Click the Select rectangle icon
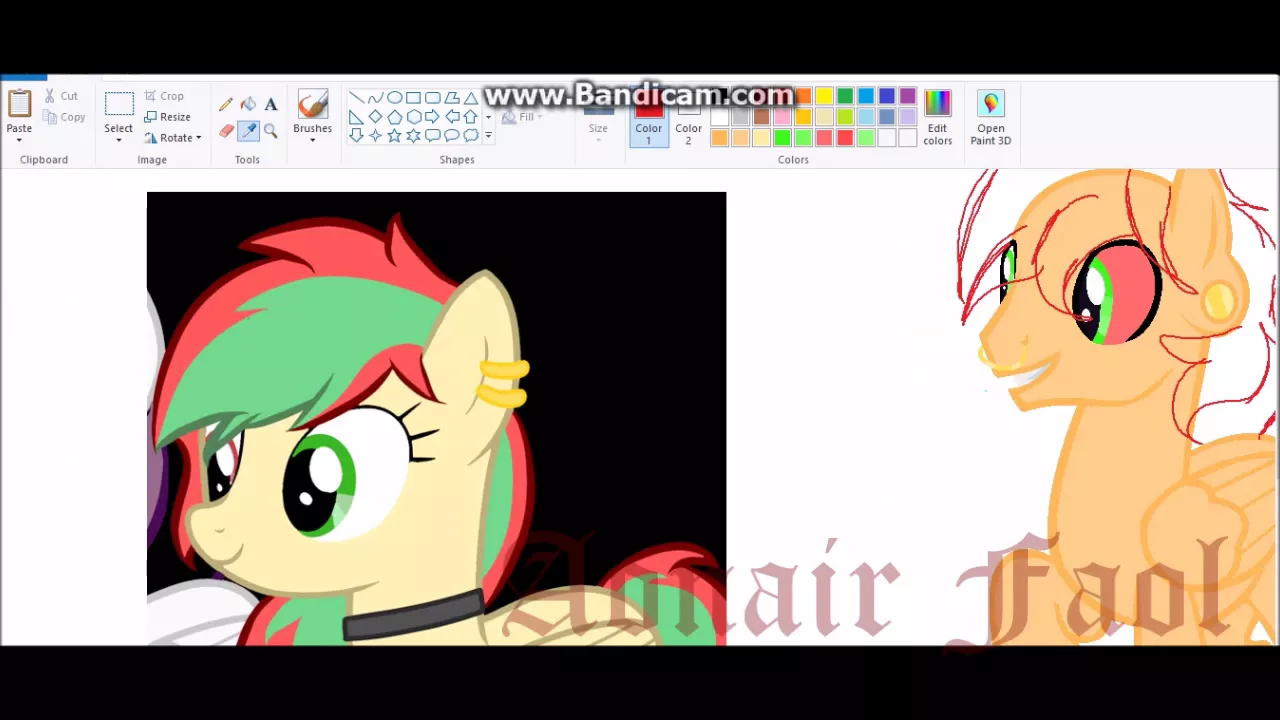1280x720 pixels. point(119,105)
